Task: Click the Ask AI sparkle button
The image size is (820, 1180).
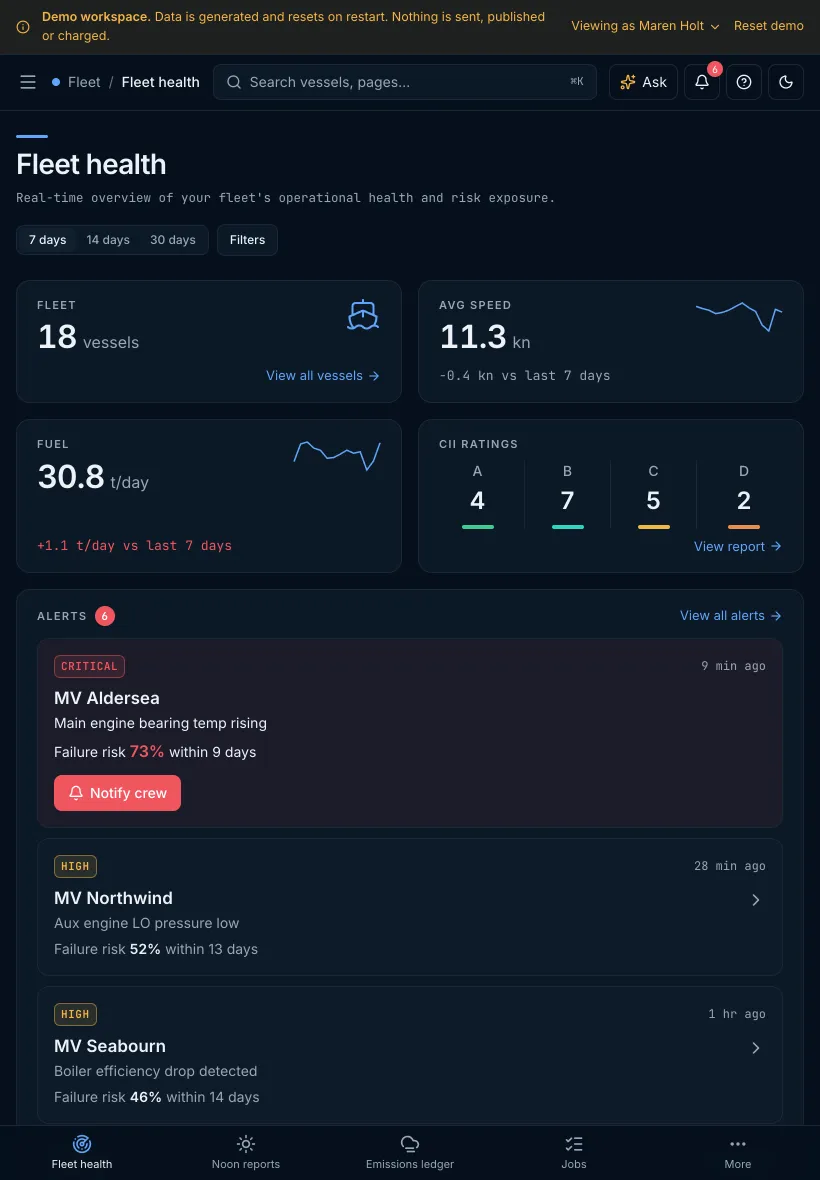Action: (x=643, y=82)
